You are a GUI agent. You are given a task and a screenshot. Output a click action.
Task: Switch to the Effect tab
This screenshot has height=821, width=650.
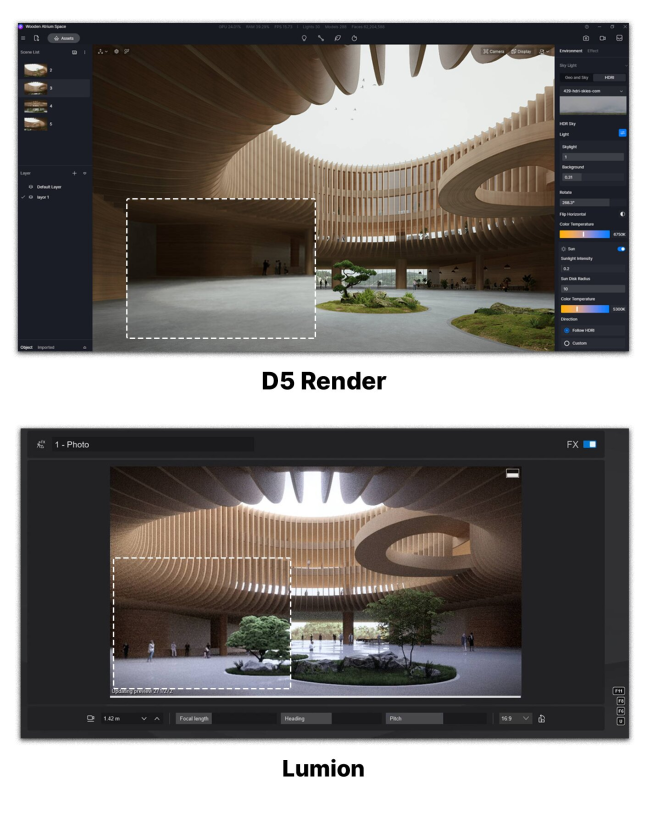593,51
